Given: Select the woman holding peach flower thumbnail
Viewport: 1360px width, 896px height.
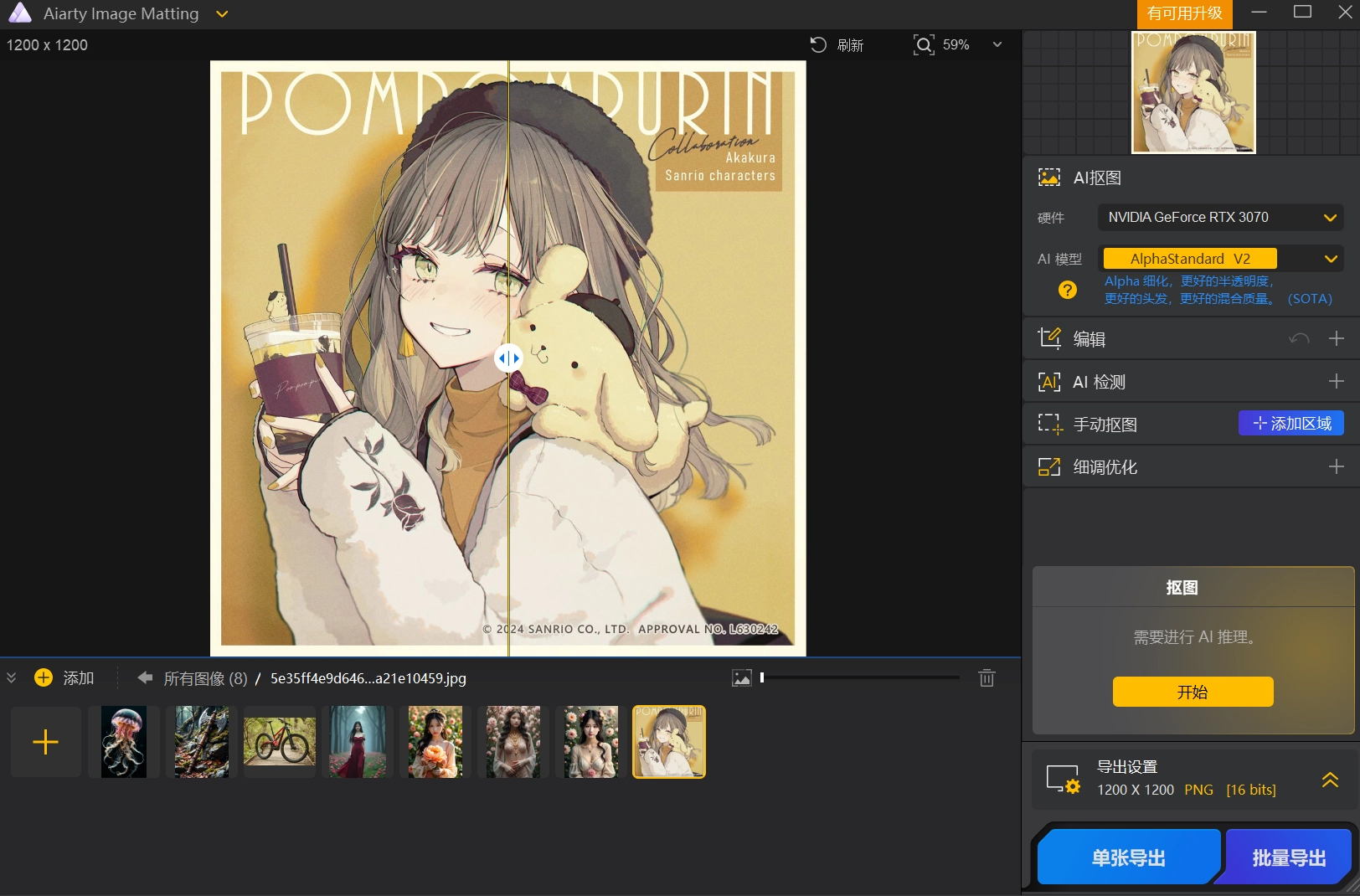Looking at the screenshot, I should click(x=435, y=742).
